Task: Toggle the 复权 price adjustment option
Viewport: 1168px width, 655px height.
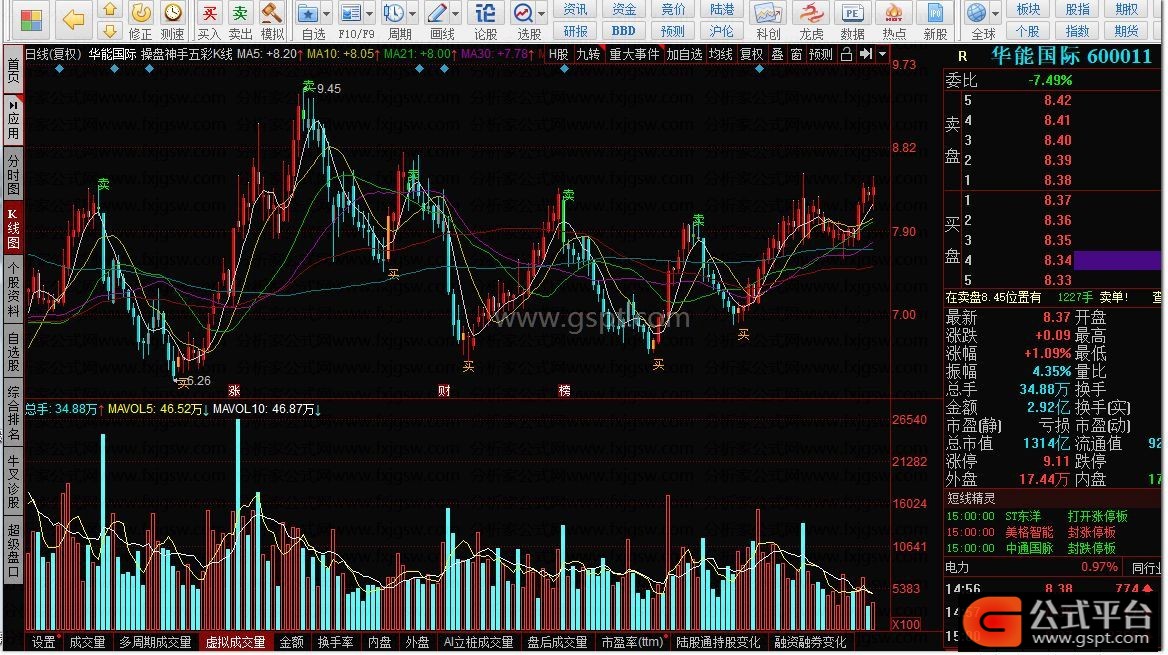Action: pos(751,54)
